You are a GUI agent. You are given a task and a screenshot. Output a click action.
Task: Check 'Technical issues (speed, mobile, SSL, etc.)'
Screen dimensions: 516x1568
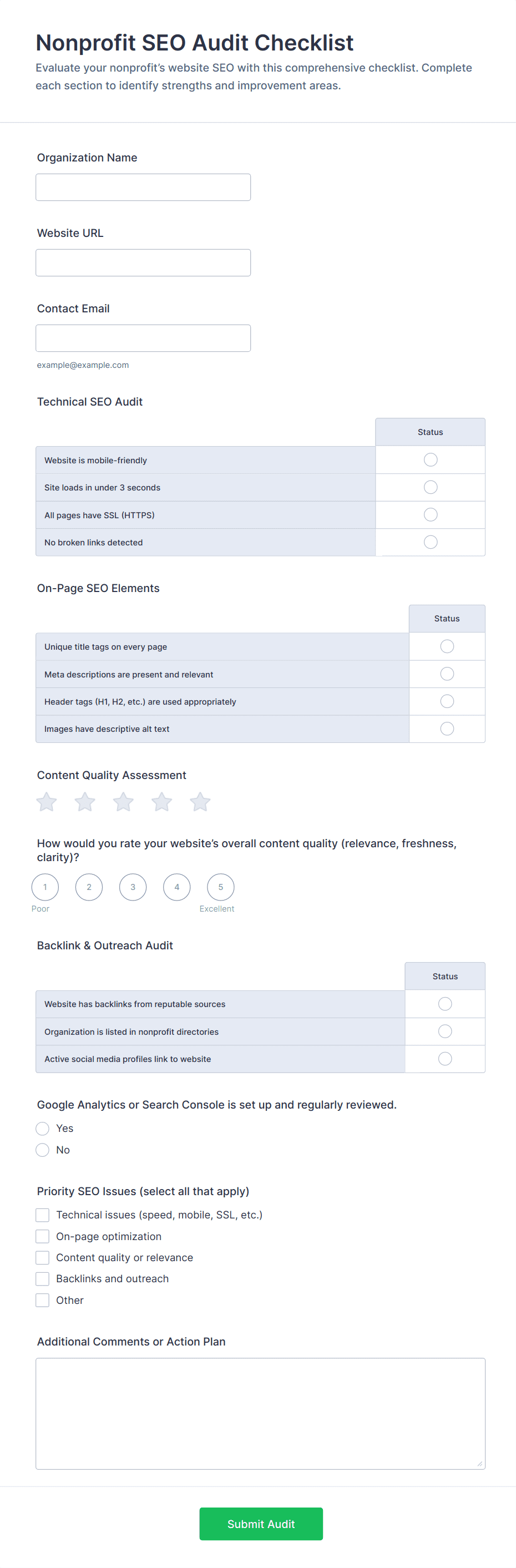43,1215
